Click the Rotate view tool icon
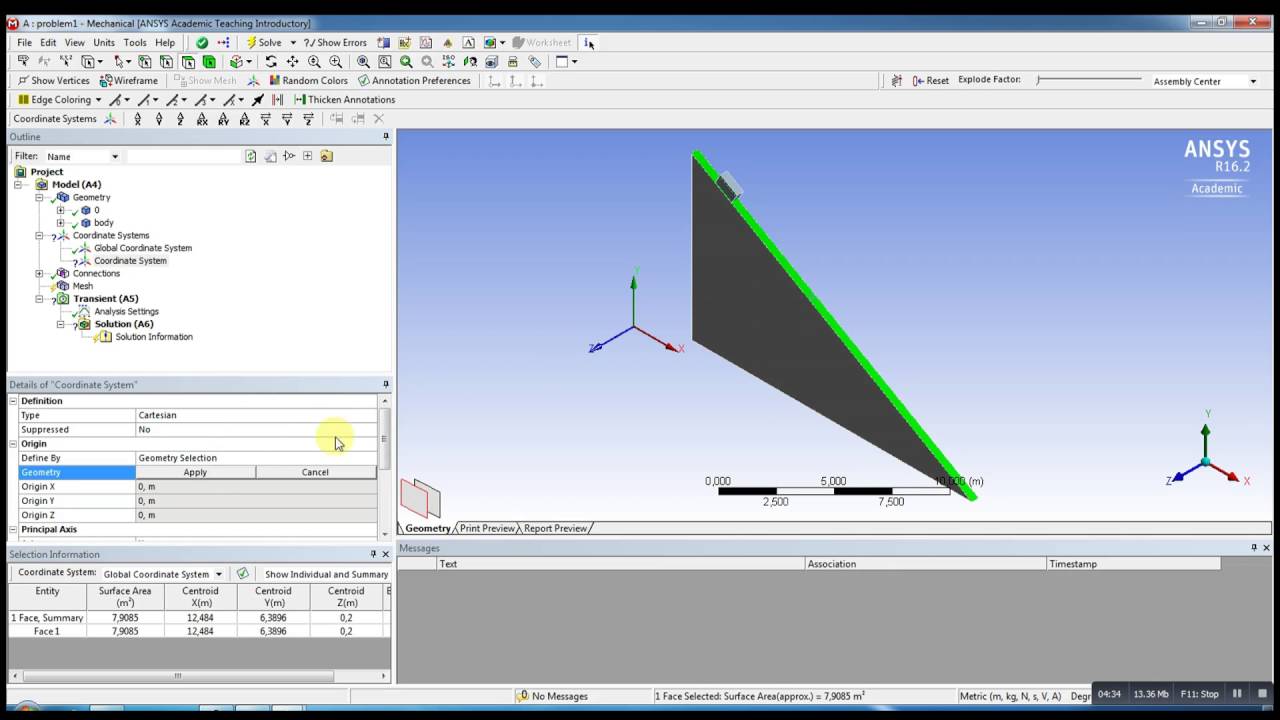 (271, 62)
